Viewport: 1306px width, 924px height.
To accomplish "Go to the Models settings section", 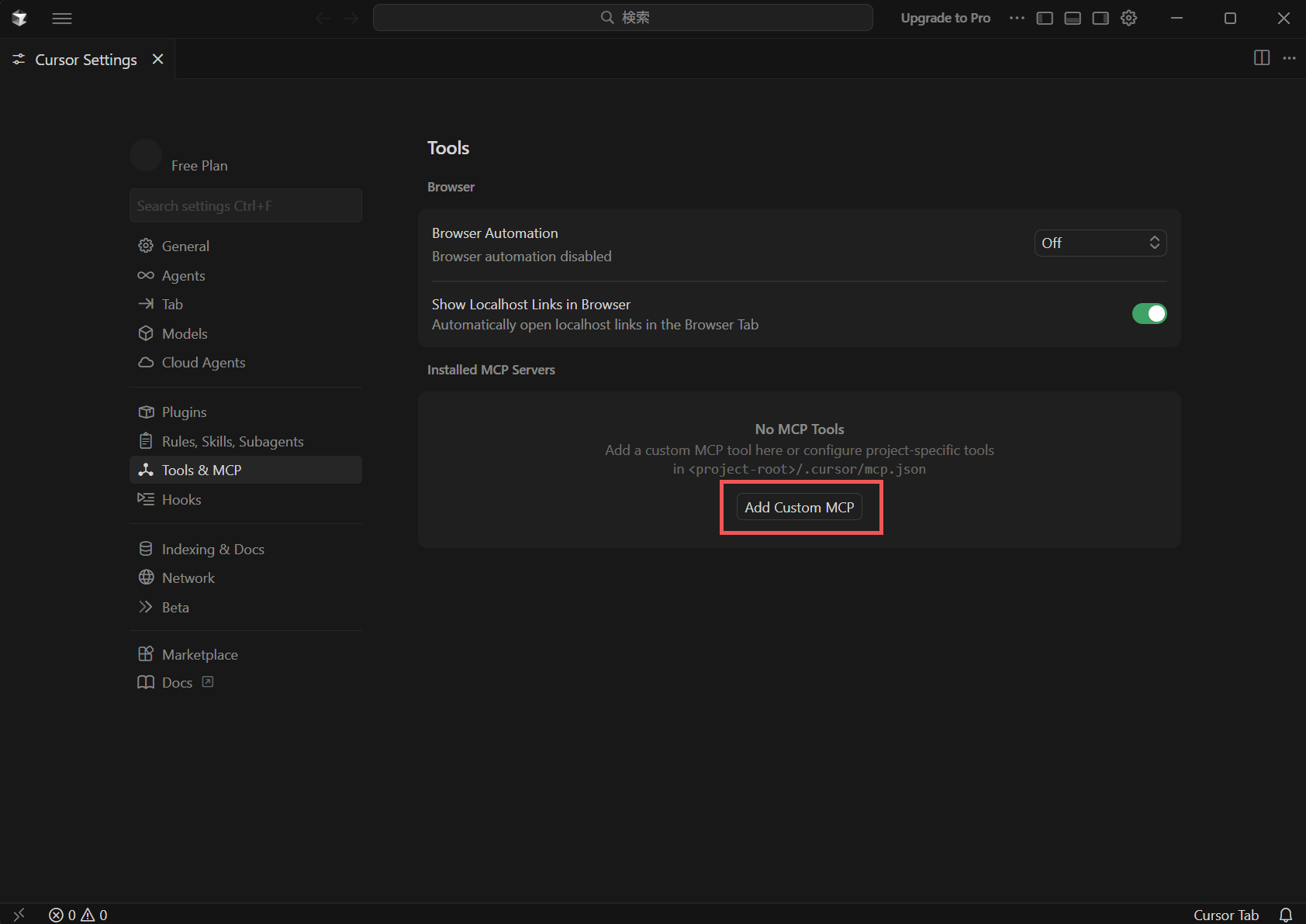I will click(185, 334).
